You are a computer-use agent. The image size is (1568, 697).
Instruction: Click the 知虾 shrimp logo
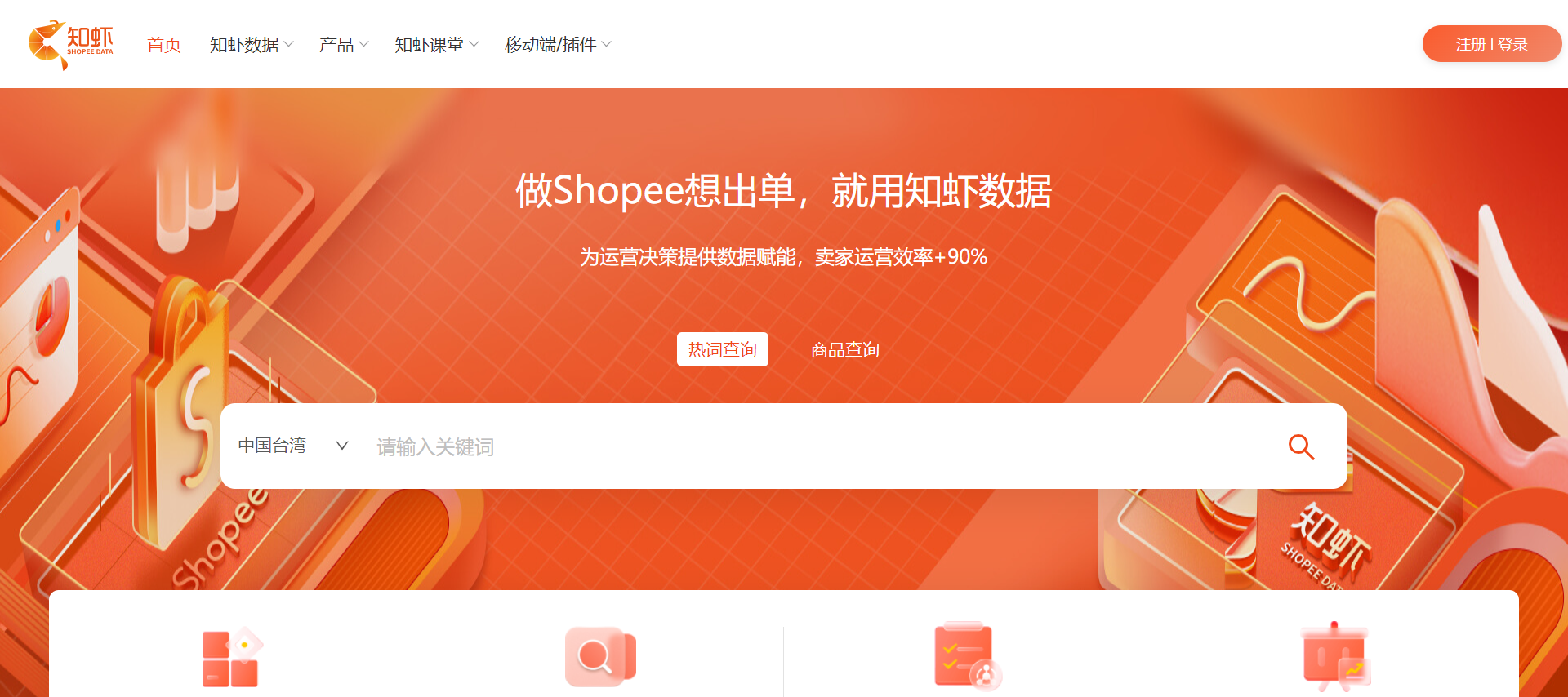(x=71, y=44)
